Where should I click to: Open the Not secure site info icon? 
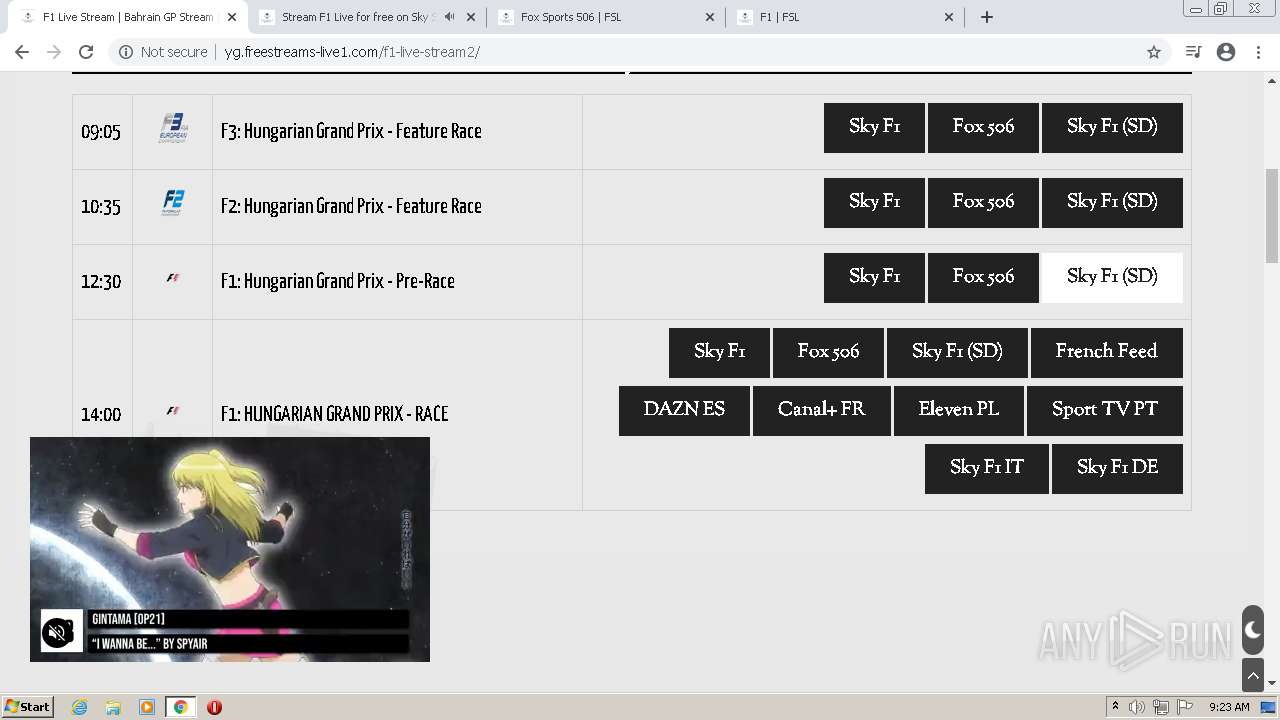tap(126, 52)
